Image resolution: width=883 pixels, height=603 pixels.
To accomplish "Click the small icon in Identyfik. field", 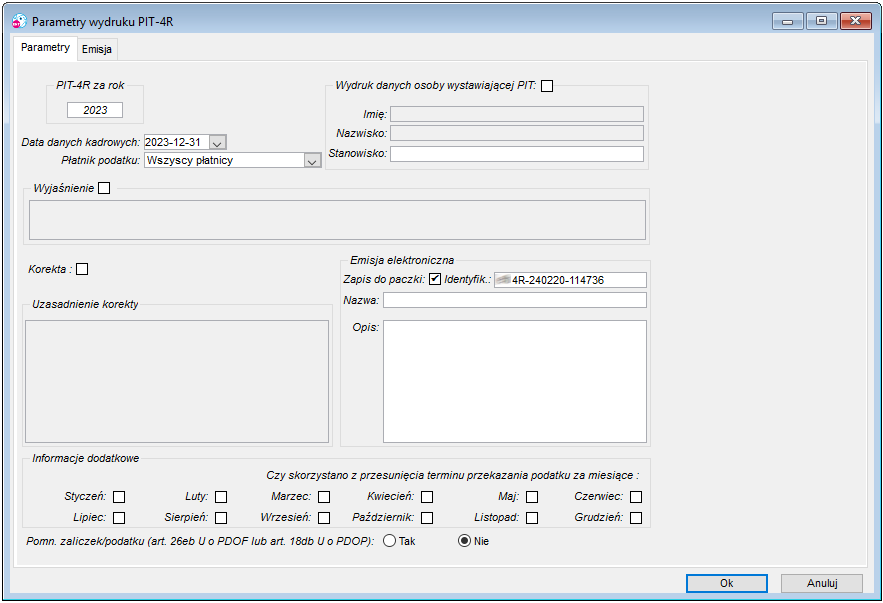I will click(x=503, y=280).
